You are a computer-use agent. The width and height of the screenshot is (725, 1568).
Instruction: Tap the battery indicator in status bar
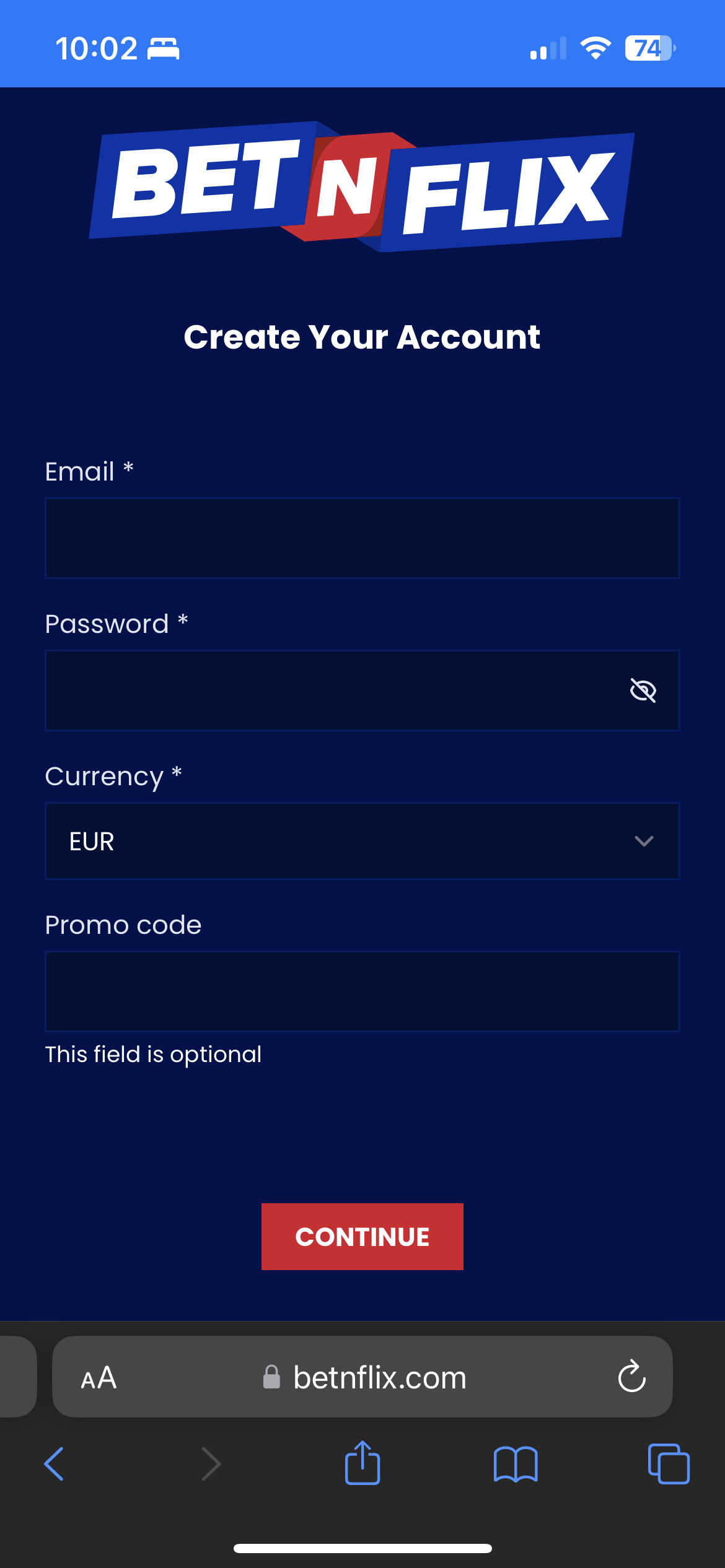[649, 48]
